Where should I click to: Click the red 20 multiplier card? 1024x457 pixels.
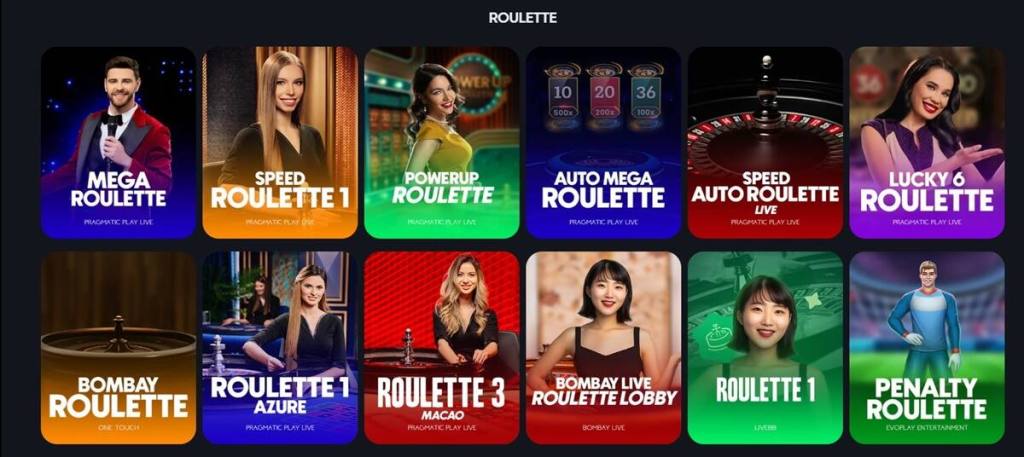pyautogui.click(x=604, y=97)
